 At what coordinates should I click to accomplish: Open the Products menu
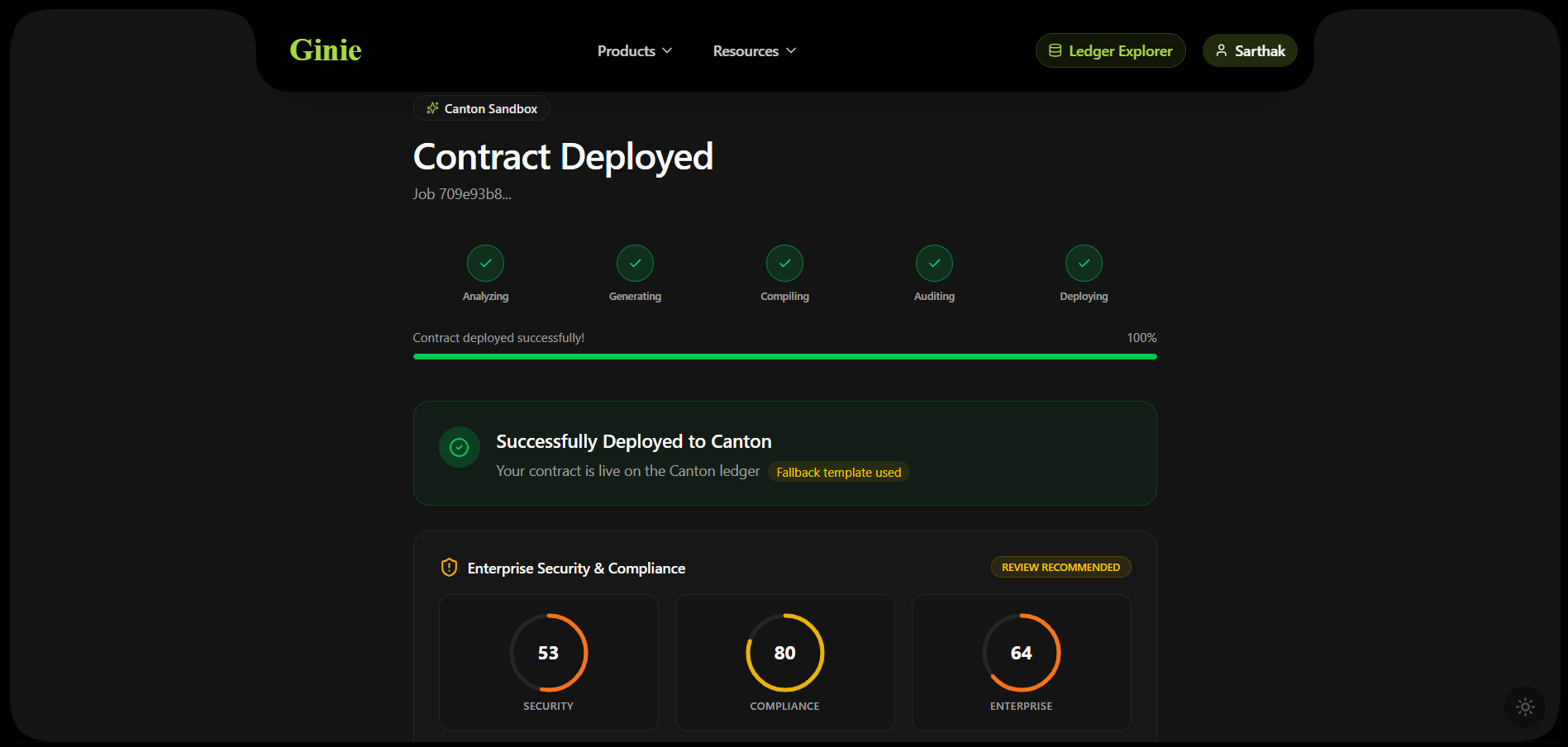point(635,51)
